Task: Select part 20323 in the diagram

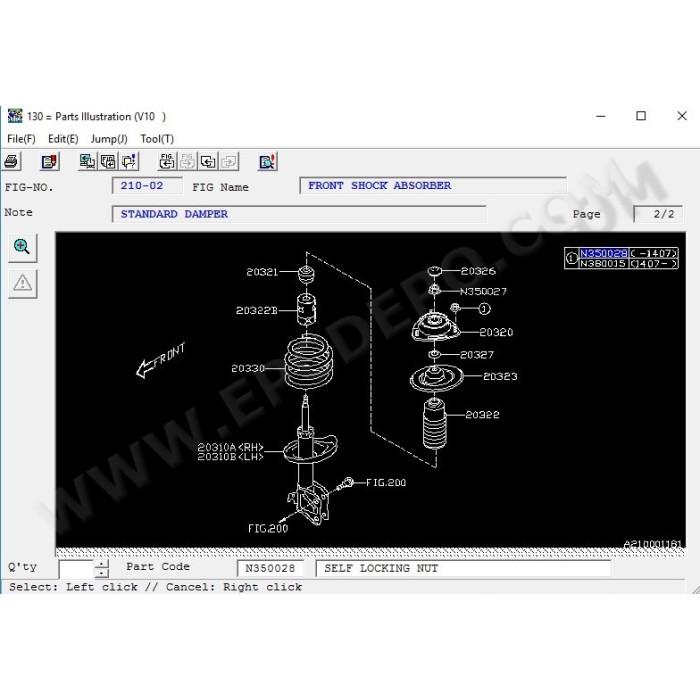Action: pyautogui.click(x=500, y=376)
